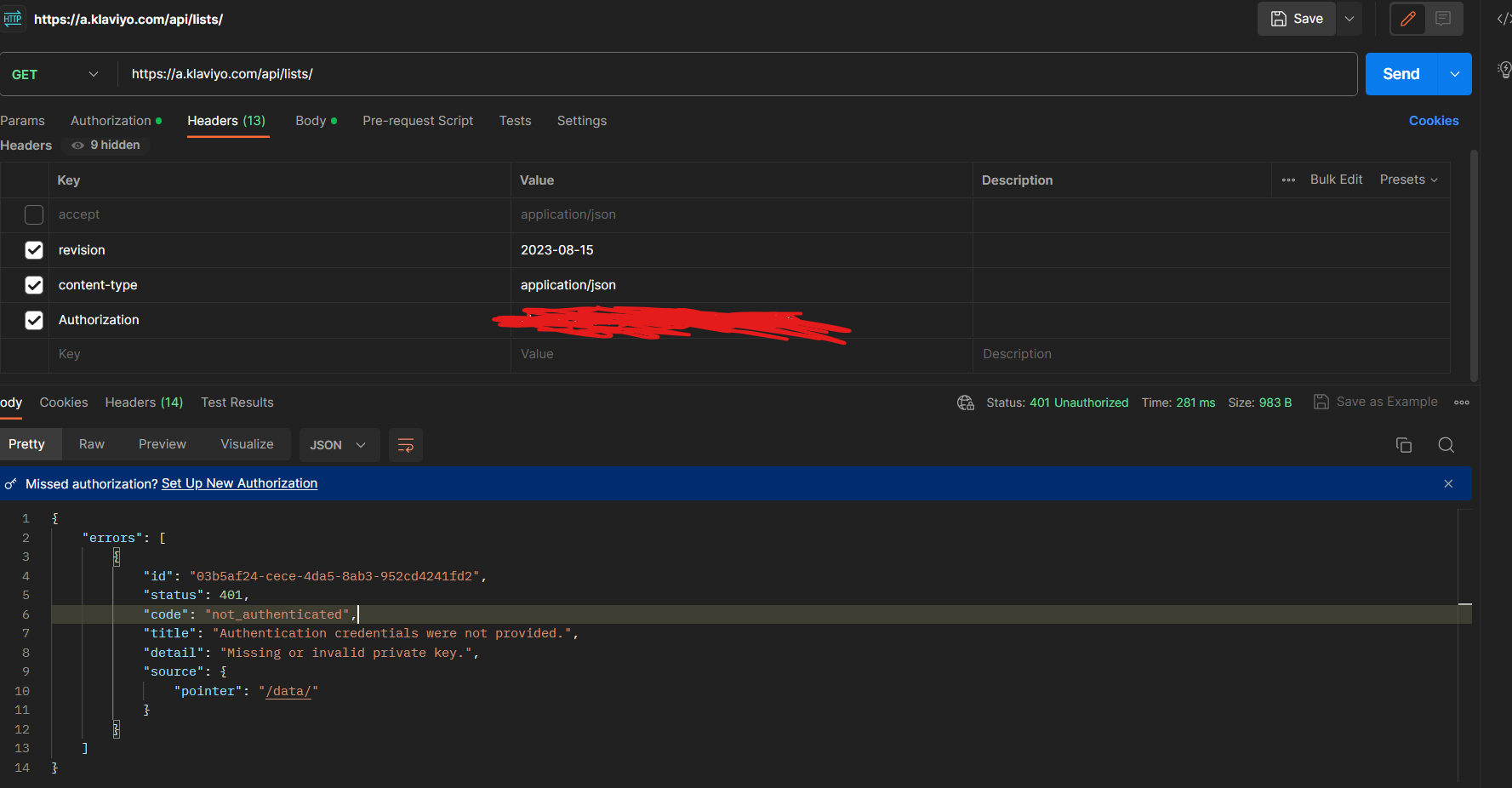1512x788 pixels.
Task: Click the /data/ pointer link in response
Action: point(288,691)
